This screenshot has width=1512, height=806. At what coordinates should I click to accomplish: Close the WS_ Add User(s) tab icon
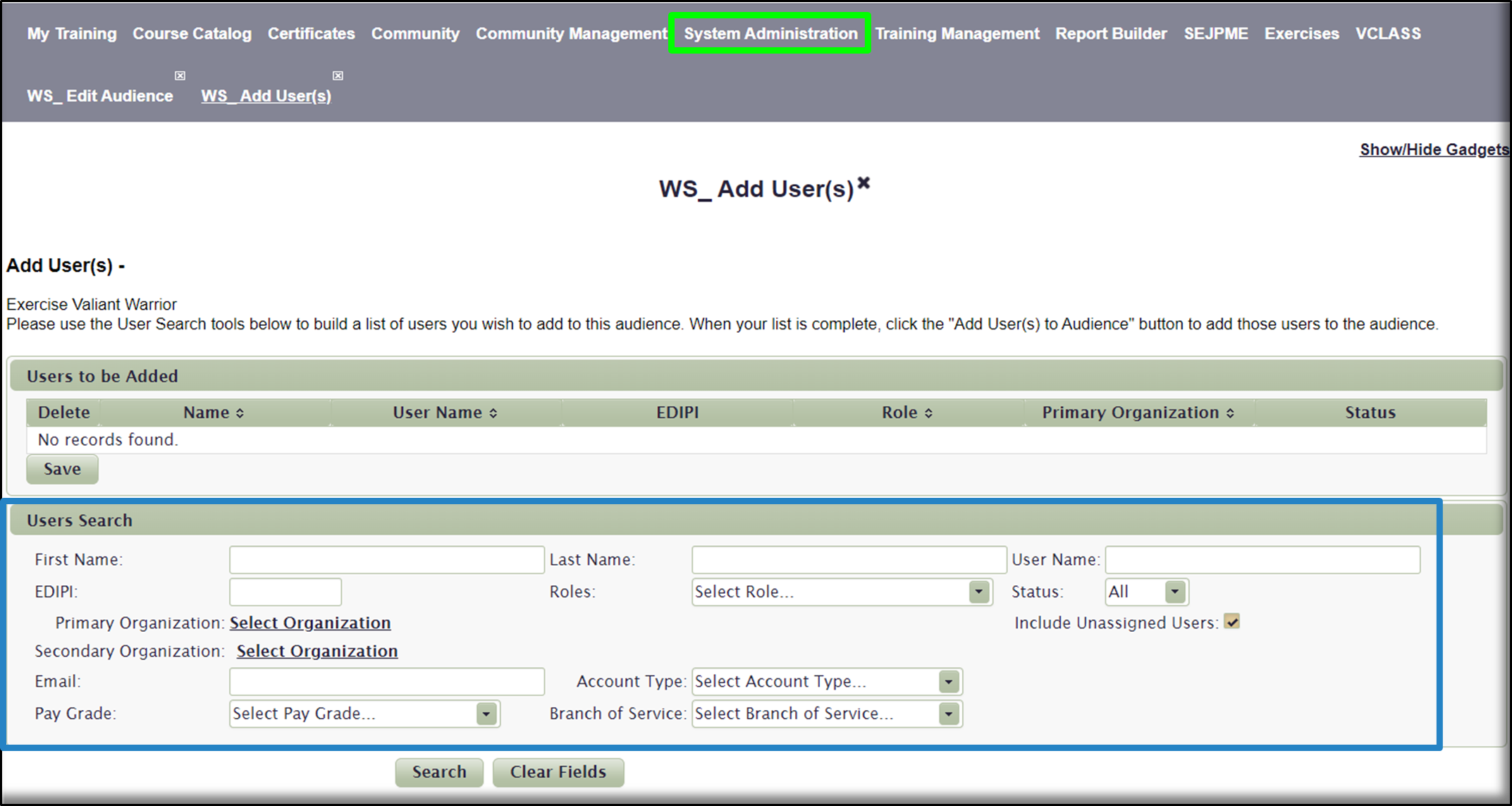pyautogui.click(x=338, y=75)
